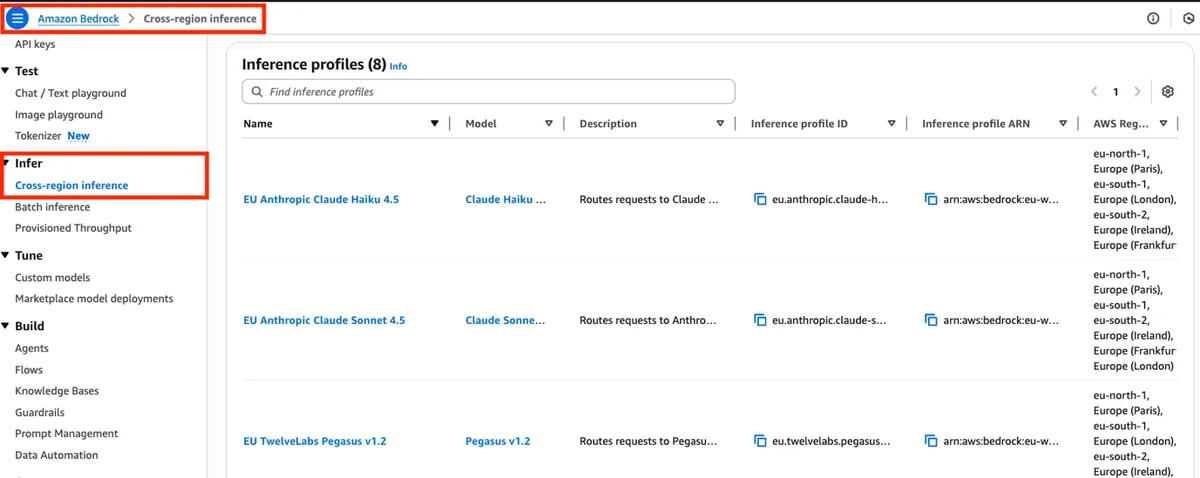
Task: Collapse the Infer sidebar section
Action: tap(6, 163)
